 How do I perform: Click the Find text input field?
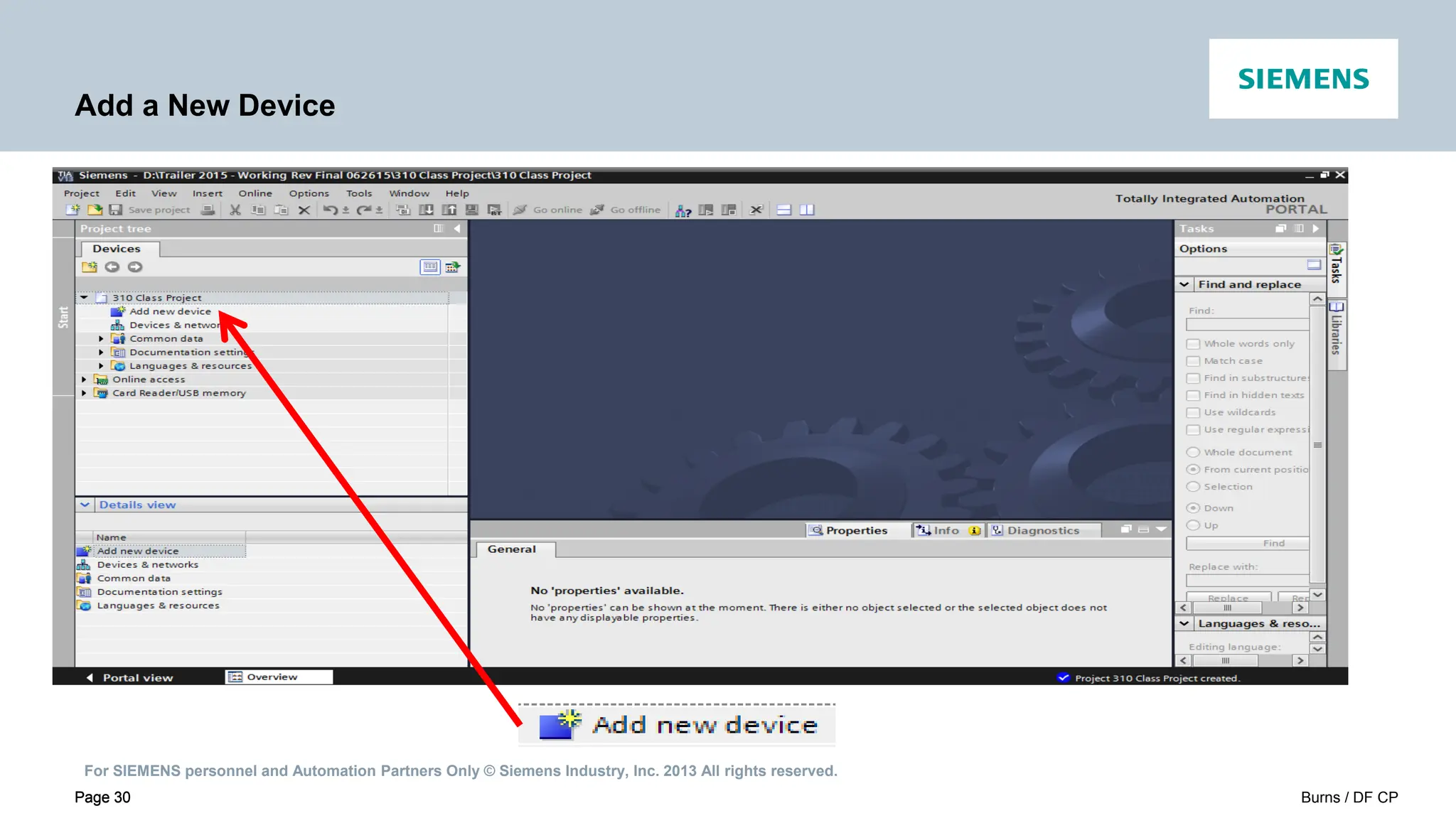[x=1246, y=325]
